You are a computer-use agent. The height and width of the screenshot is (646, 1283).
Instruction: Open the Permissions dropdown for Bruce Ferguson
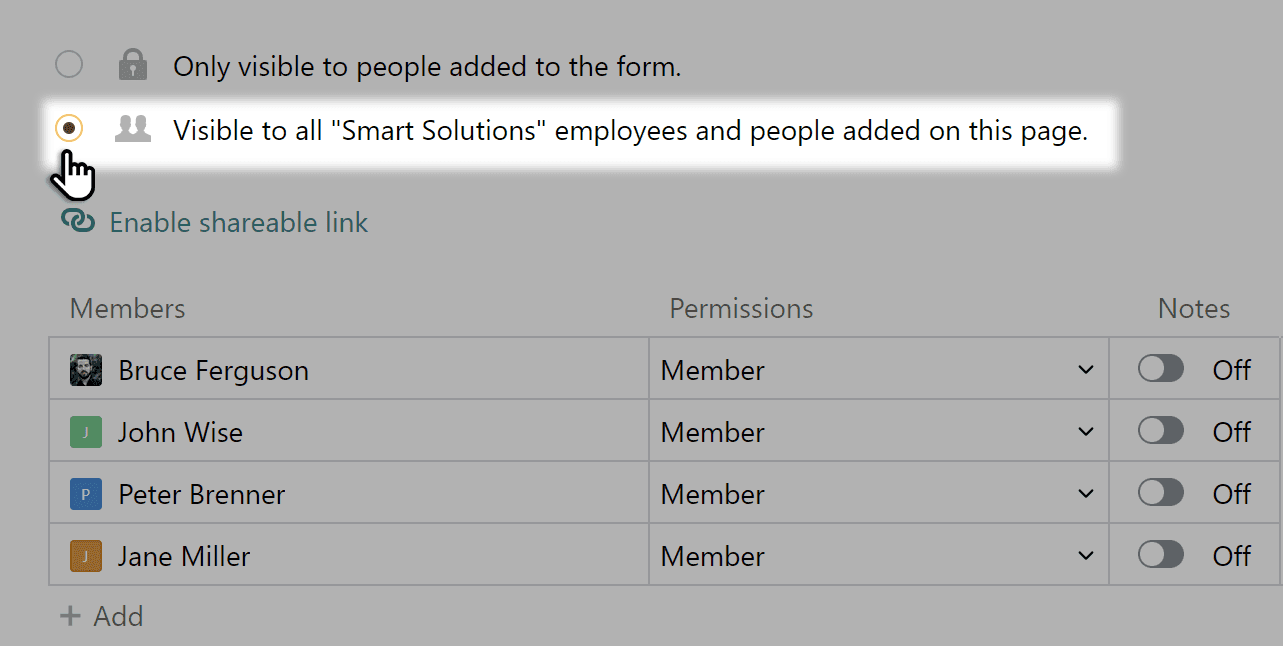click(1087, 369)
